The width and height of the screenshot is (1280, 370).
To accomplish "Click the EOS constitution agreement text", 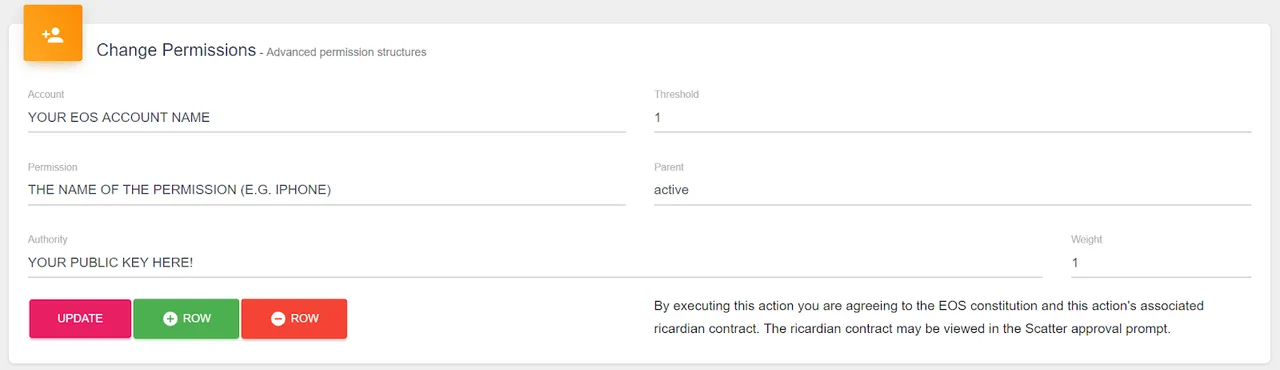I will pyautogui.click(x=929, y=317).
